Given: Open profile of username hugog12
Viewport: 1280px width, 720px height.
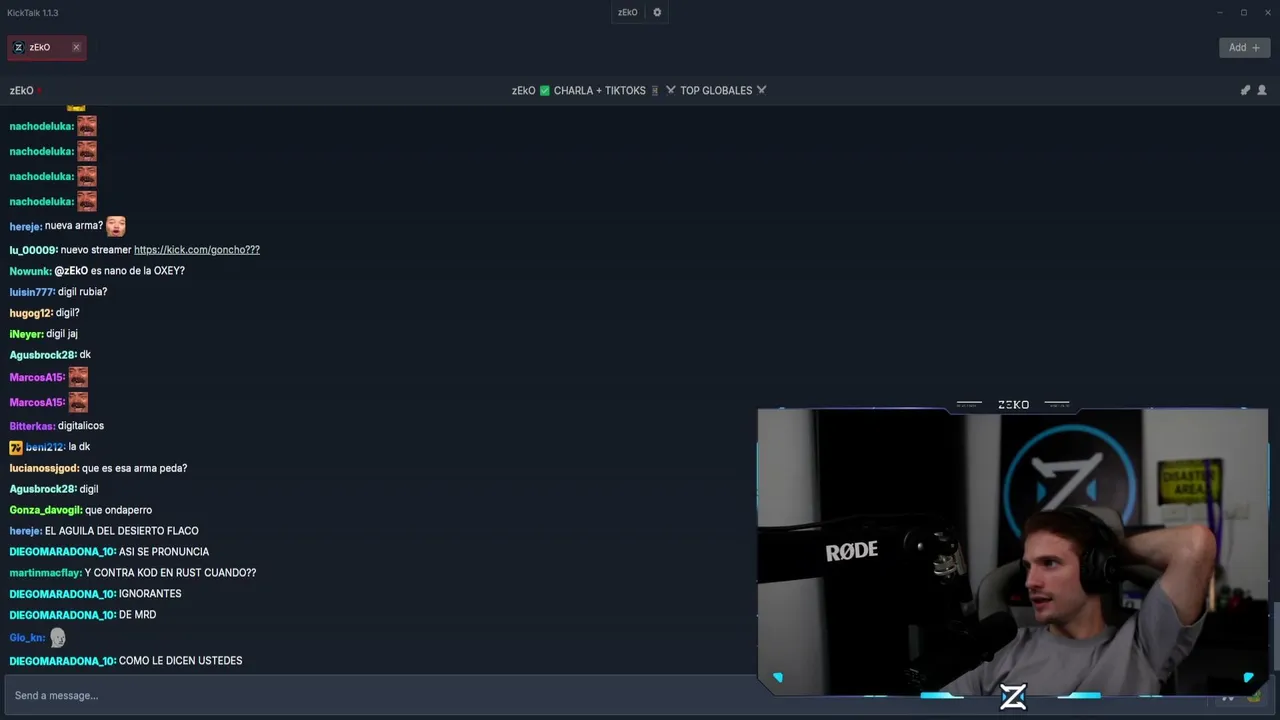Looking at the screenshot, I should coord(31,313).
